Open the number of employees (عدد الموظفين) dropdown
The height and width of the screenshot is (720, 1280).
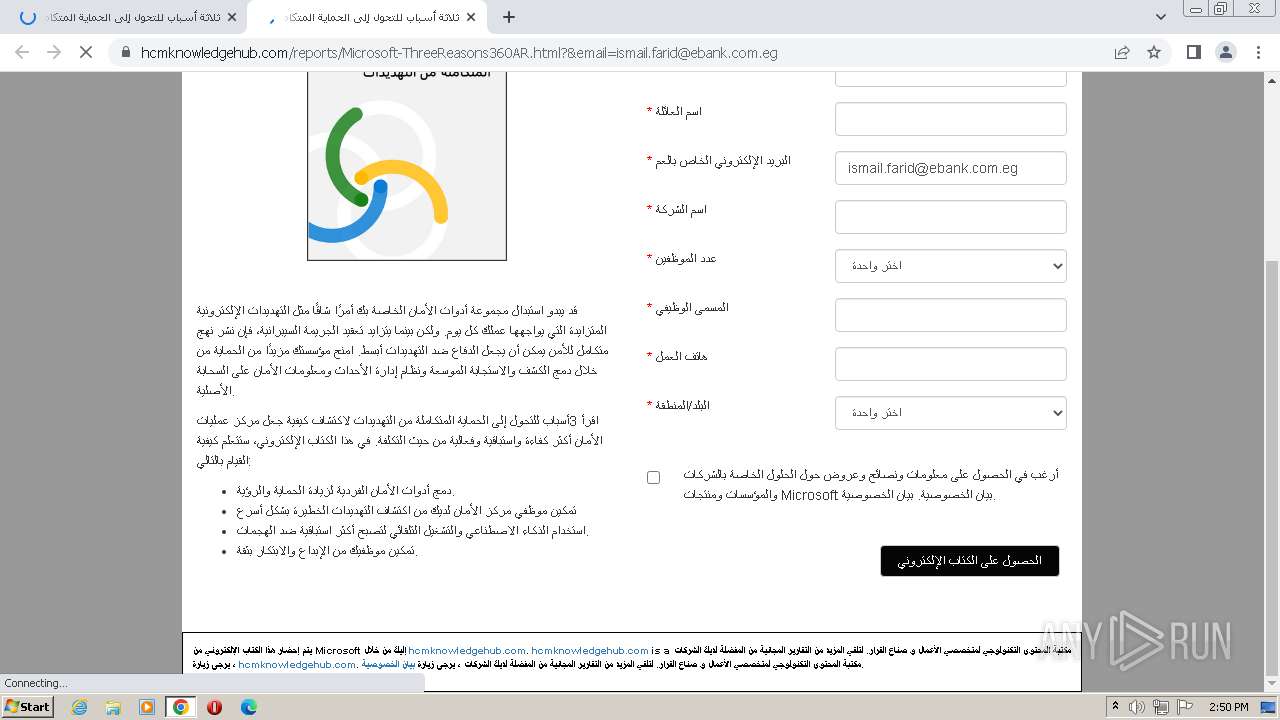pyautogui.click(x=951, y=266)
